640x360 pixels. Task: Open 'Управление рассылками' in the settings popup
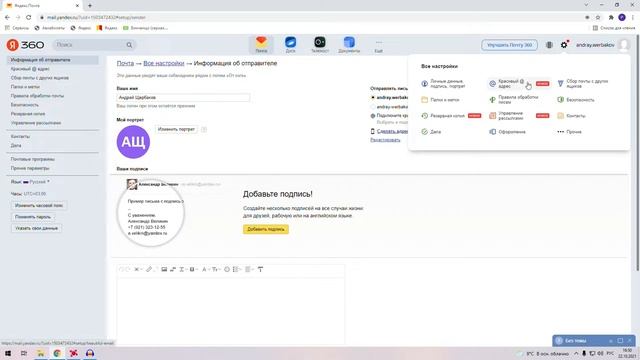tap(519, 116)
